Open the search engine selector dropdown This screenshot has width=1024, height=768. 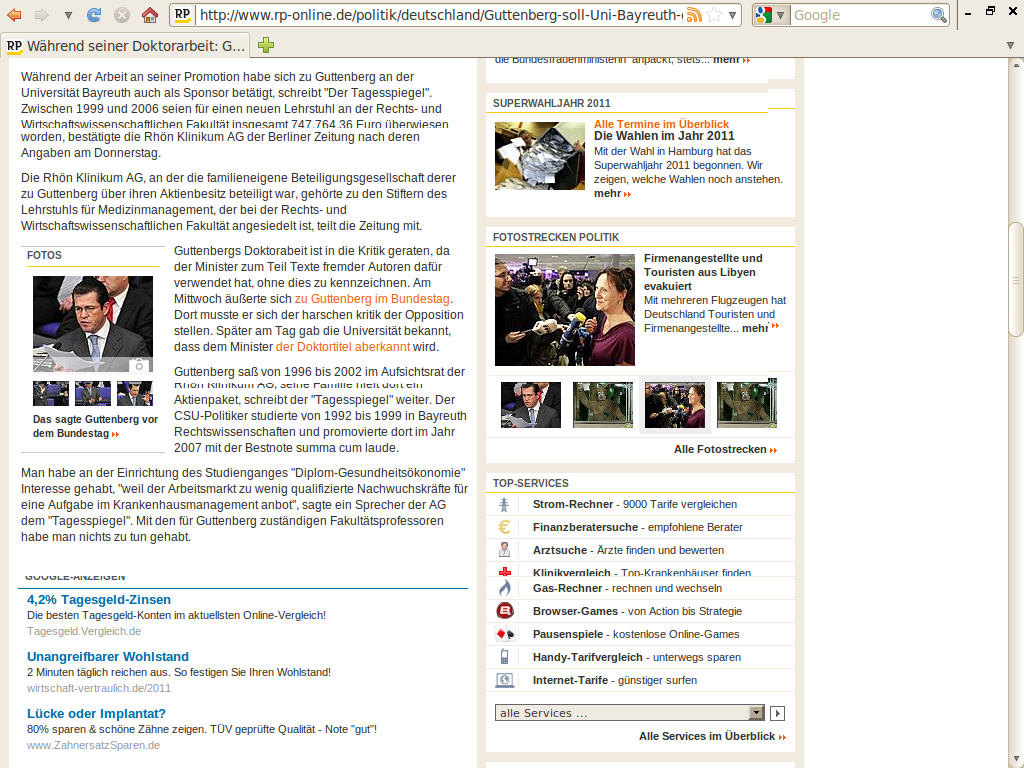tap(772, 14)
